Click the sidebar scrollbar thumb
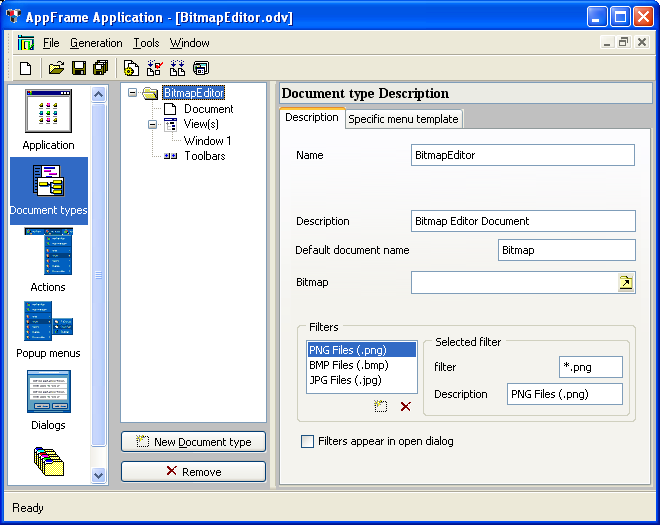The height and width of the screenshot is (525, 660). tap(98, 274)
